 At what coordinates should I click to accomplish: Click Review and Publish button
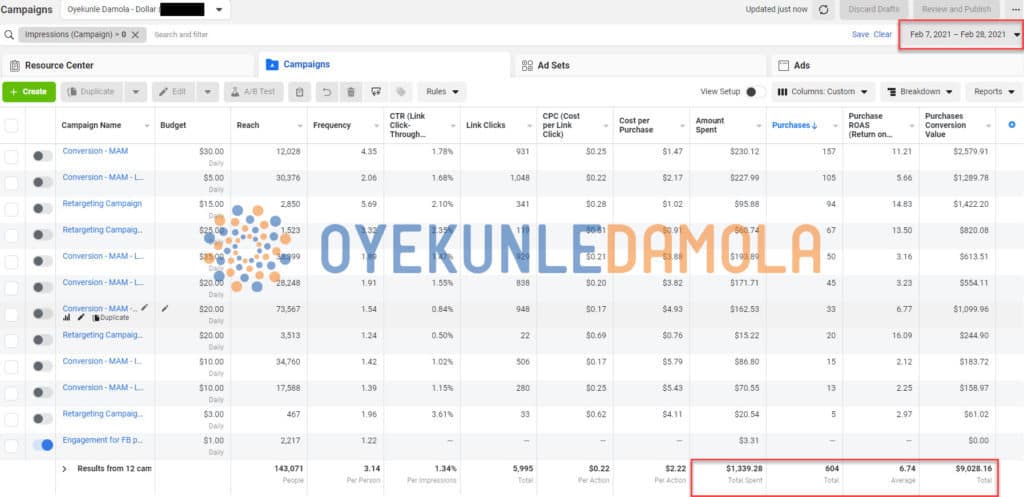coord(956,10)
